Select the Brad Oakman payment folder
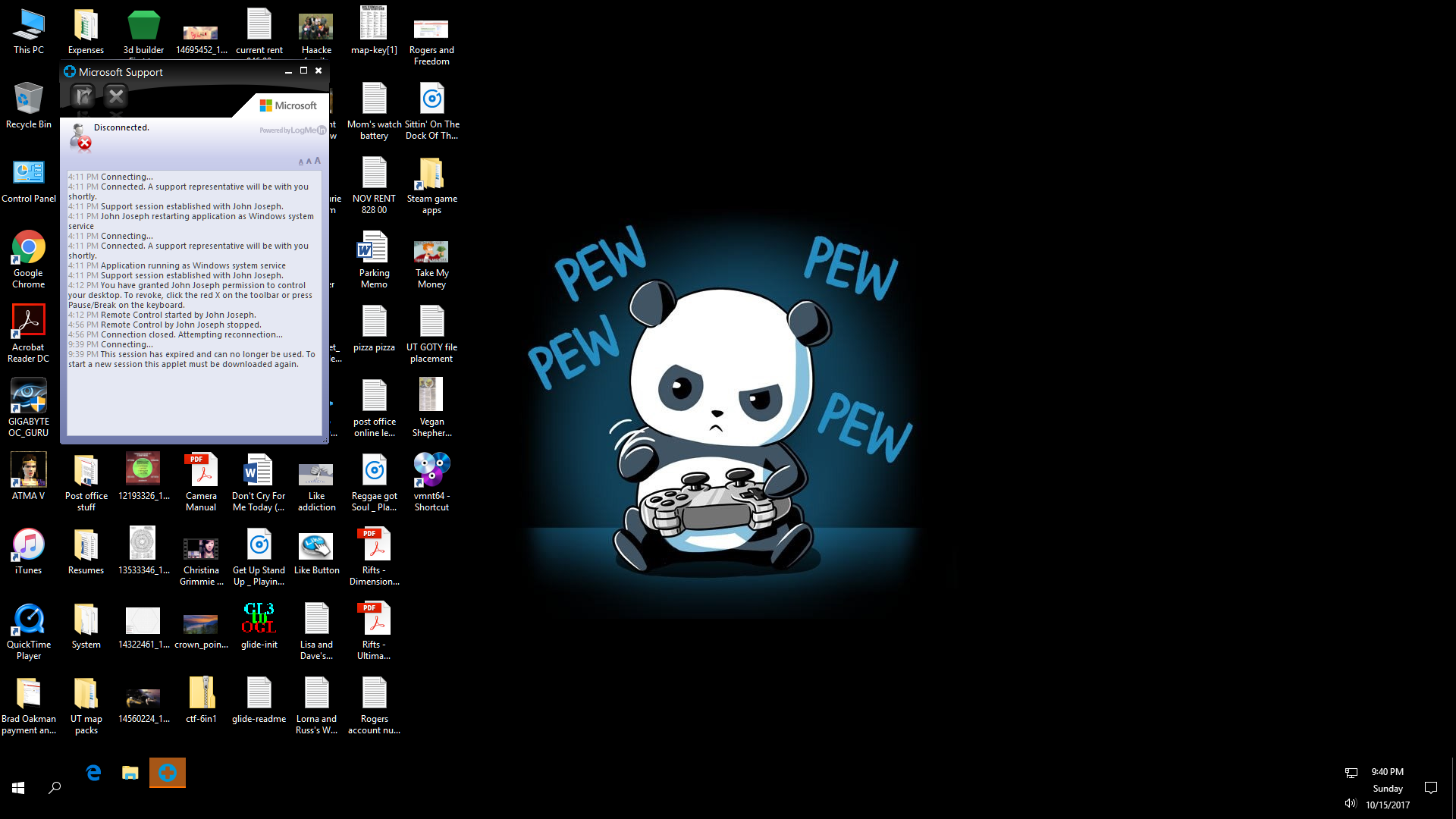 tap(28, 705)
